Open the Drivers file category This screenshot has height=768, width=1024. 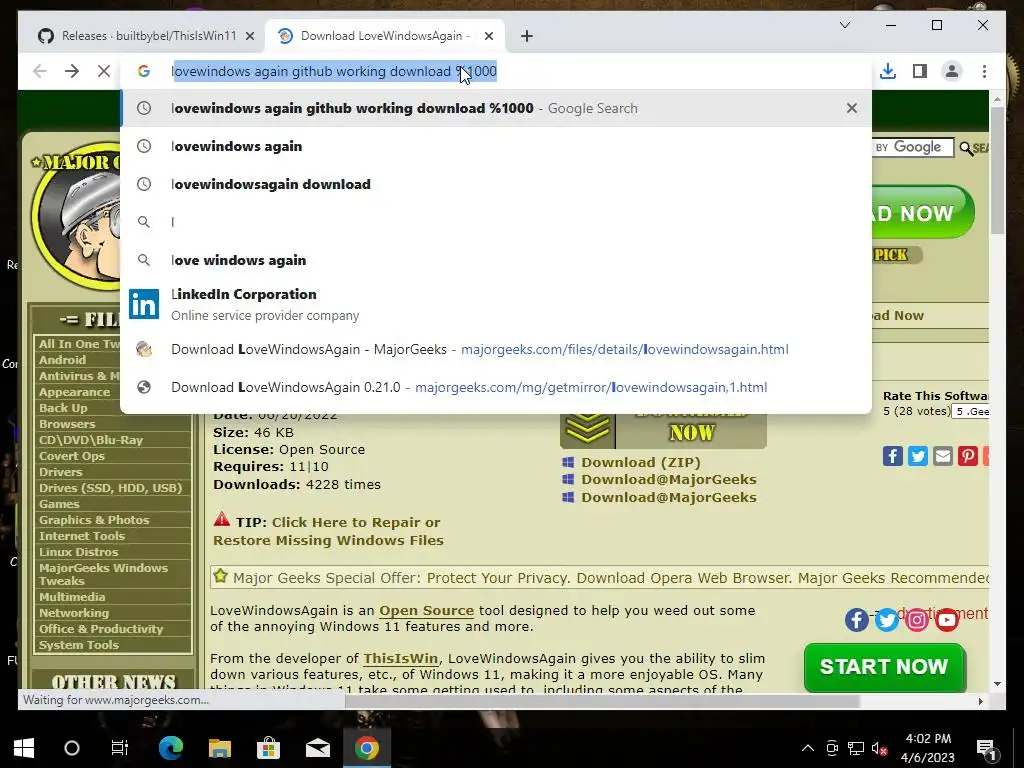pos(60,472)
